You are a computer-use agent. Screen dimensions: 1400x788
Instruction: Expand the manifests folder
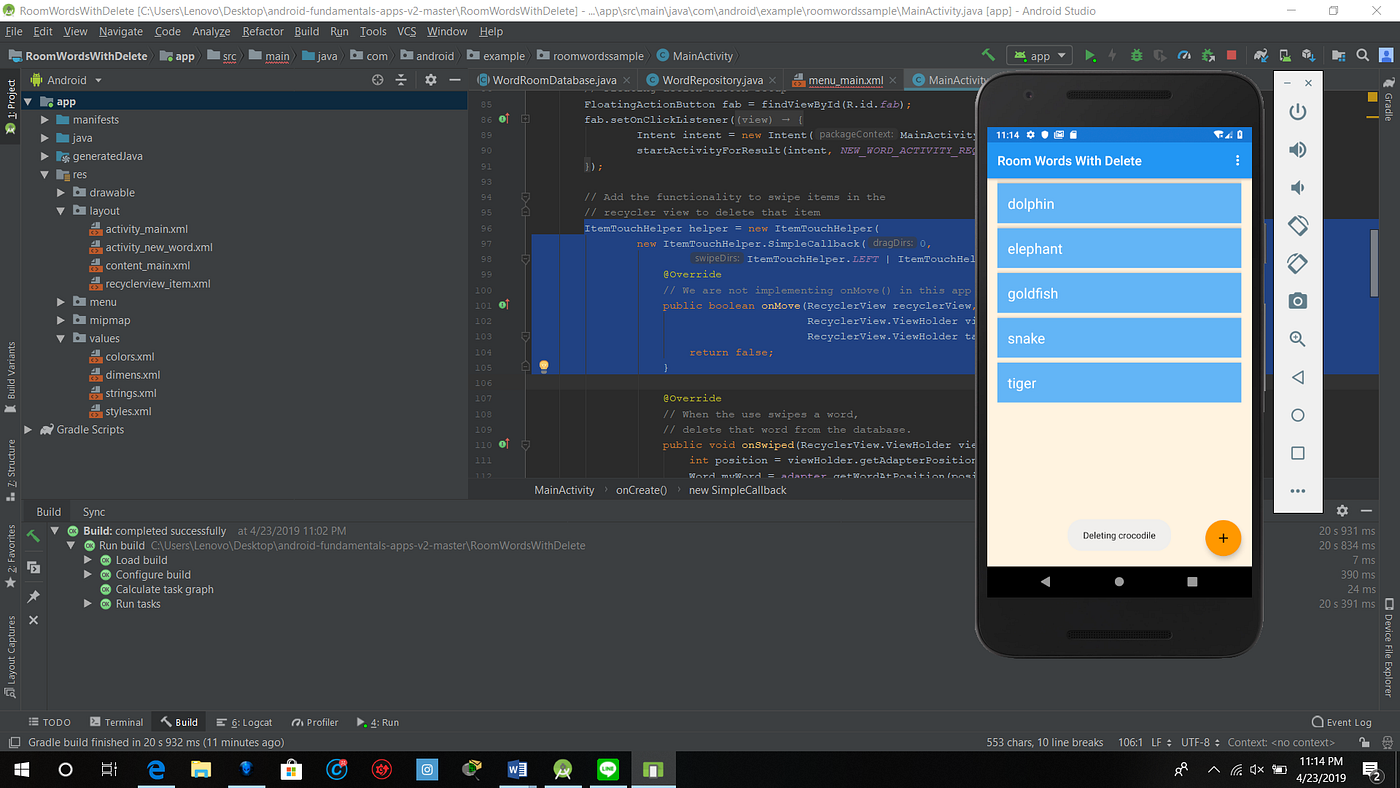(44, 119)
